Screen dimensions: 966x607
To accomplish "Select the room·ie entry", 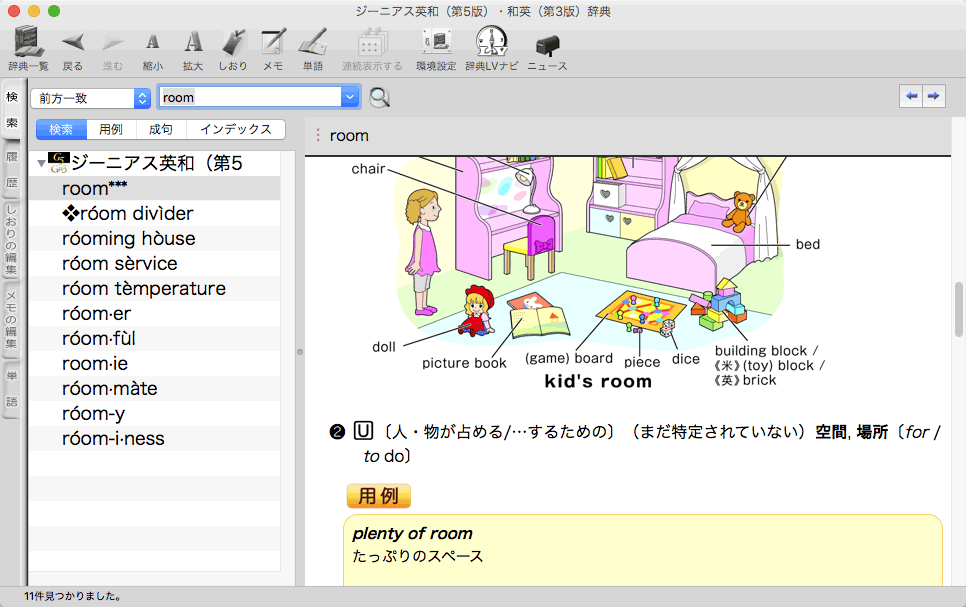I will coord(155,364).
